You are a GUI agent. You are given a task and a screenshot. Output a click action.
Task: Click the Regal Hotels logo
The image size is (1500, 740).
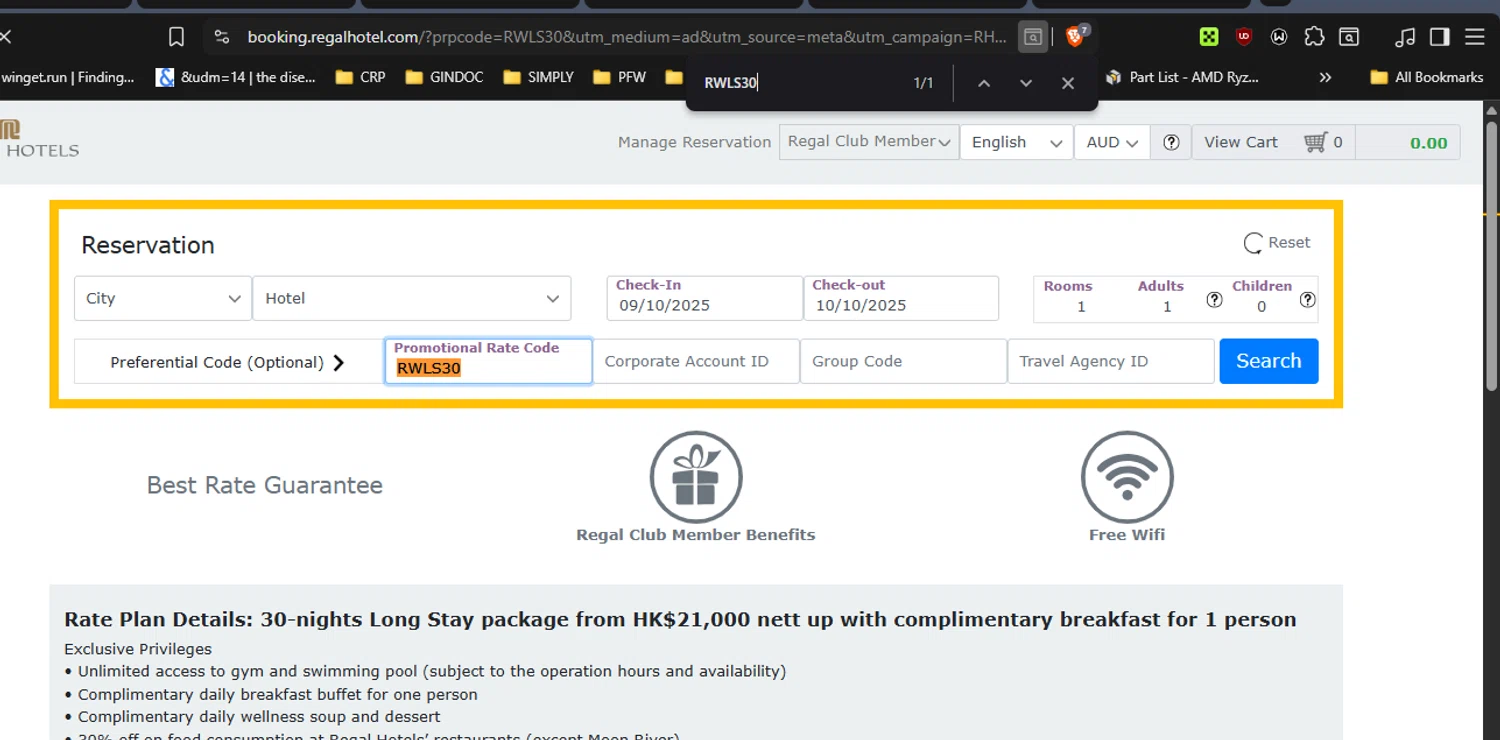tap(39, 139)
